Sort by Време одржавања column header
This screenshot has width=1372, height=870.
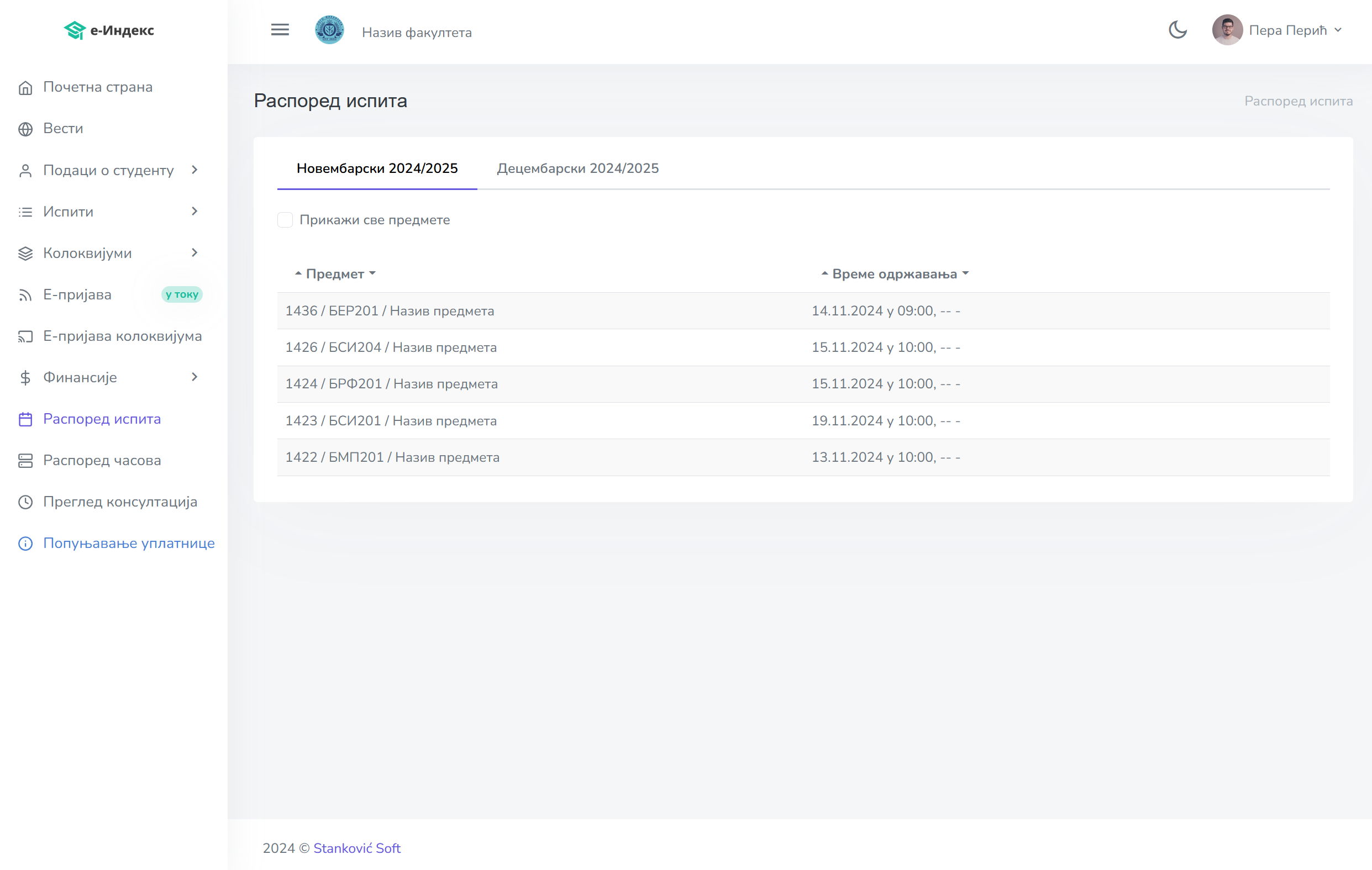(894, 274)
